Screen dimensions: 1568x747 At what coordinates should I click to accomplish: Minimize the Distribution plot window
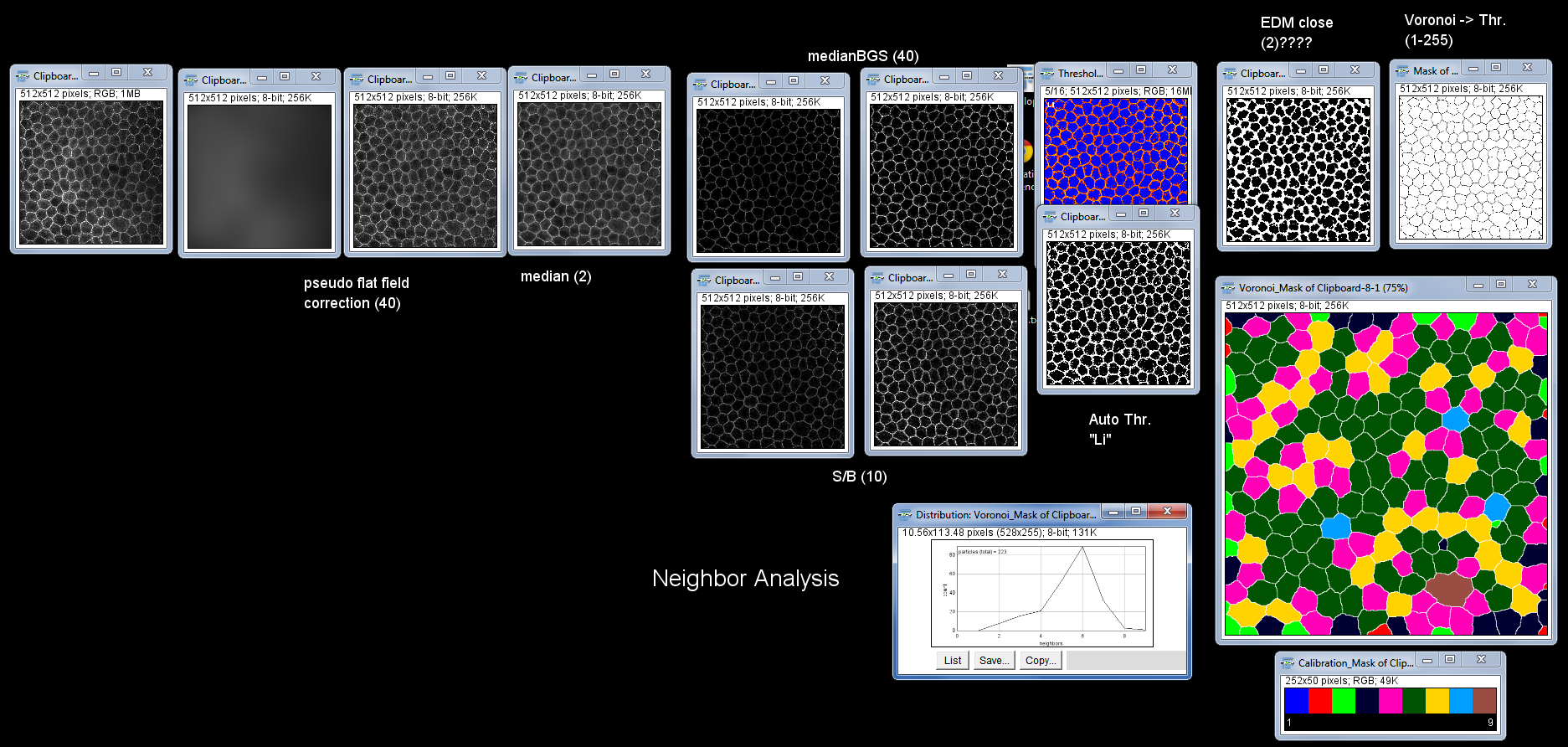click(1113, 511)
